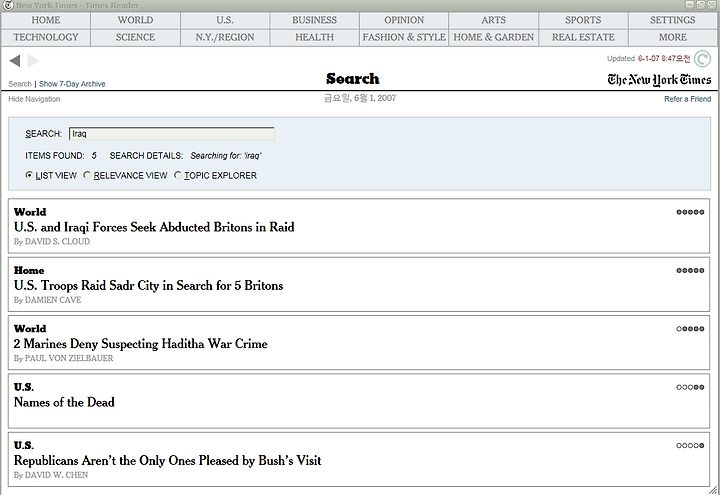Select the Topic Explorer radio button

[x=178, y=175]
